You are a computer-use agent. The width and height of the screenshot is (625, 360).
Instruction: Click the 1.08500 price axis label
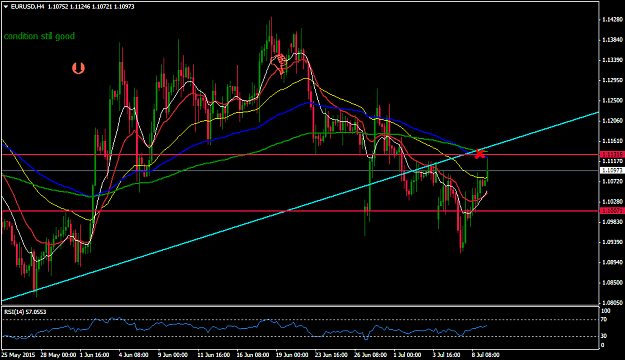click(x=613, y=283)
